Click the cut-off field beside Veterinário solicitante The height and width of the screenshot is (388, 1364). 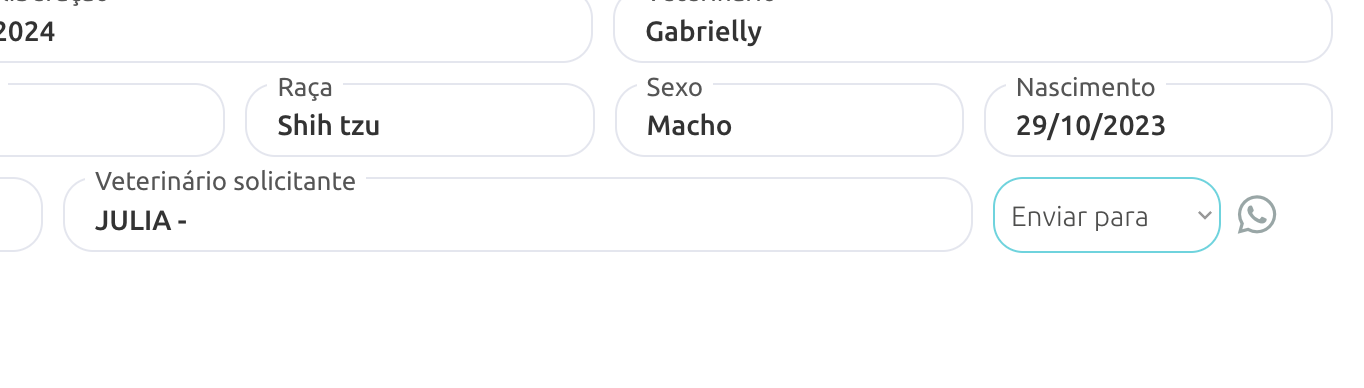click(20, 215)
